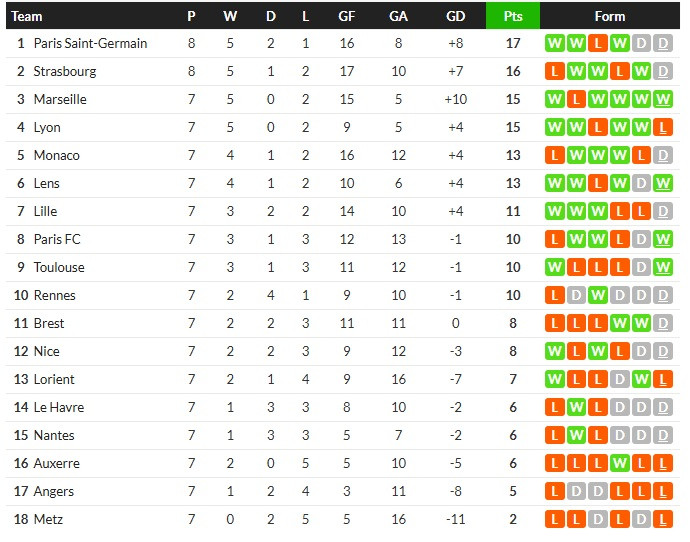Click the grey D badge in Toulouse's form

click(x=642, y=268)
